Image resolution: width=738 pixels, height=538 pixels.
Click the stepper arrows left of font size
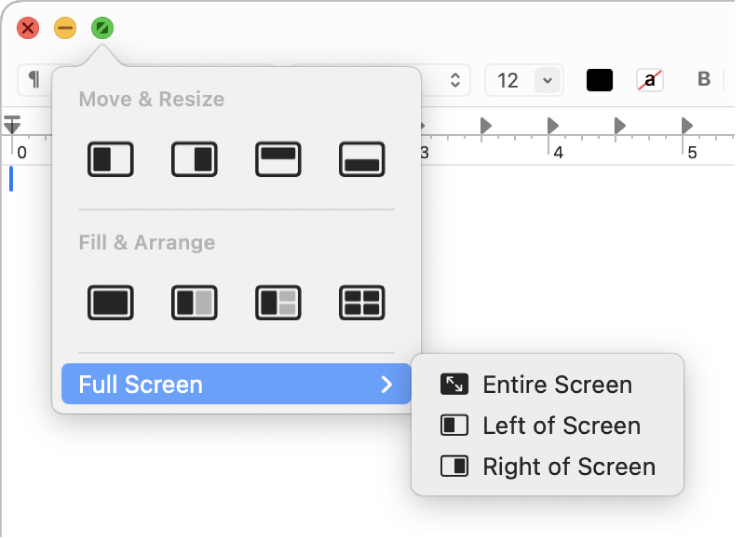pos(457,80)
